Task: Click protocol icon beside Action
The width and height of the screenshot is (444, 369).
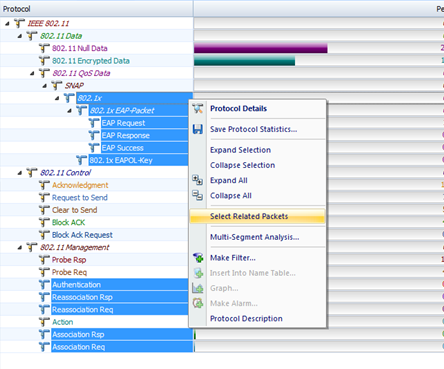Action: tap(44, 322)
